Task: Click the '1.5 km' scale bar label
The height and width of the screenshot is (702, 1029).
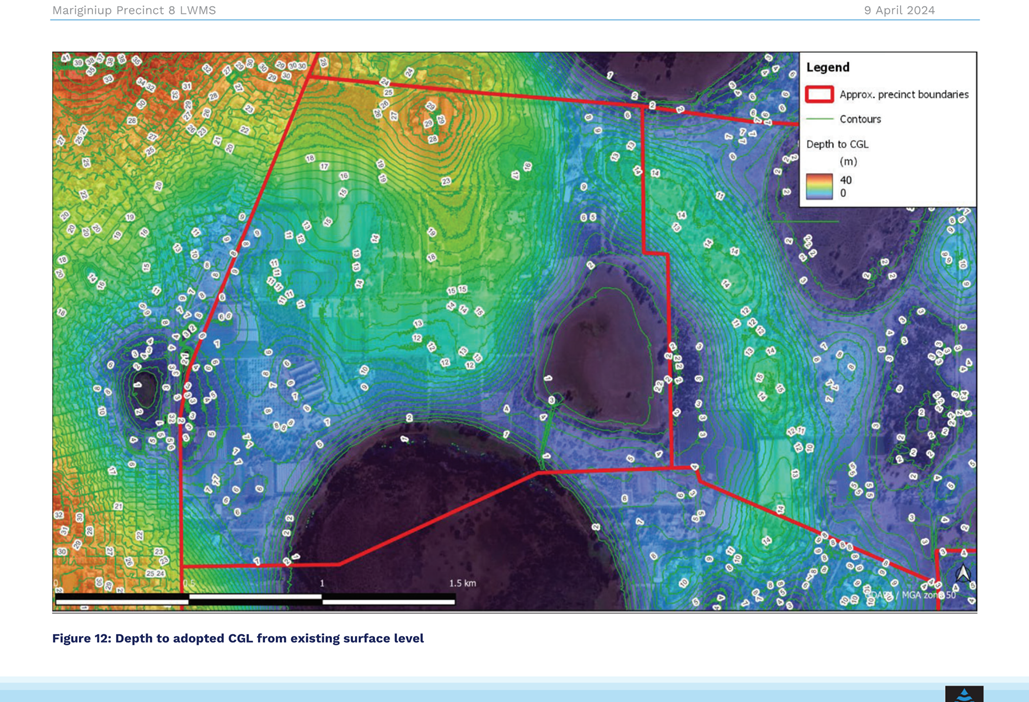Action: click(463, 583)
